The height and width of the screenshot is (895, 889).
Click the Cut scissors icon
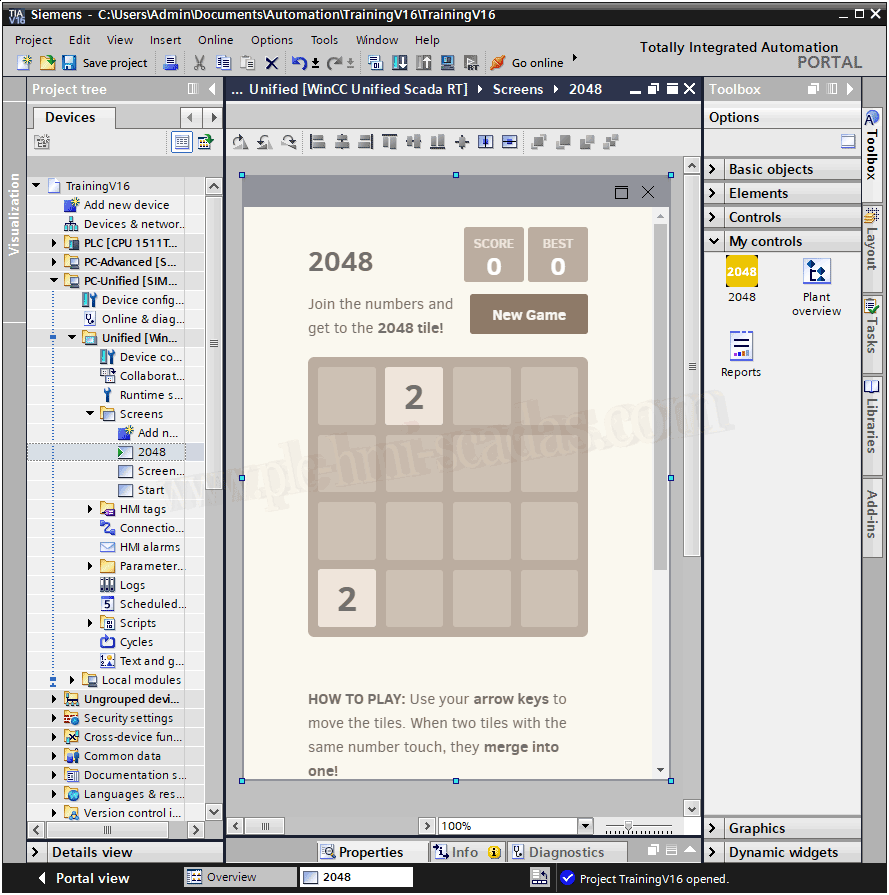(199, 63)
